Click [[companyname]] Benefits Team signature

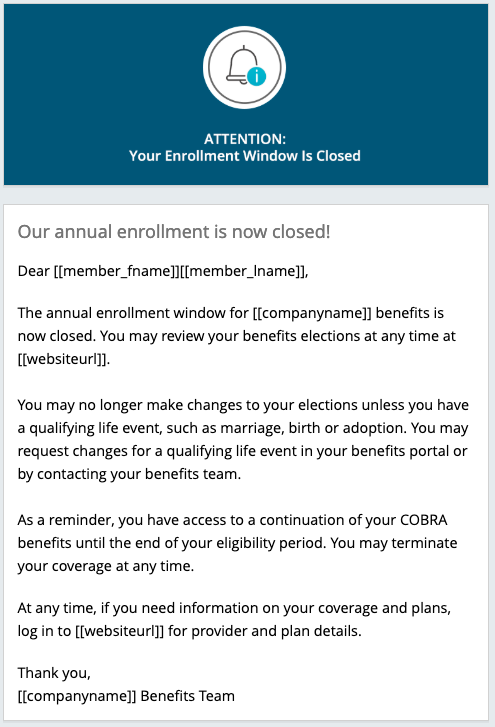point(126,696)
